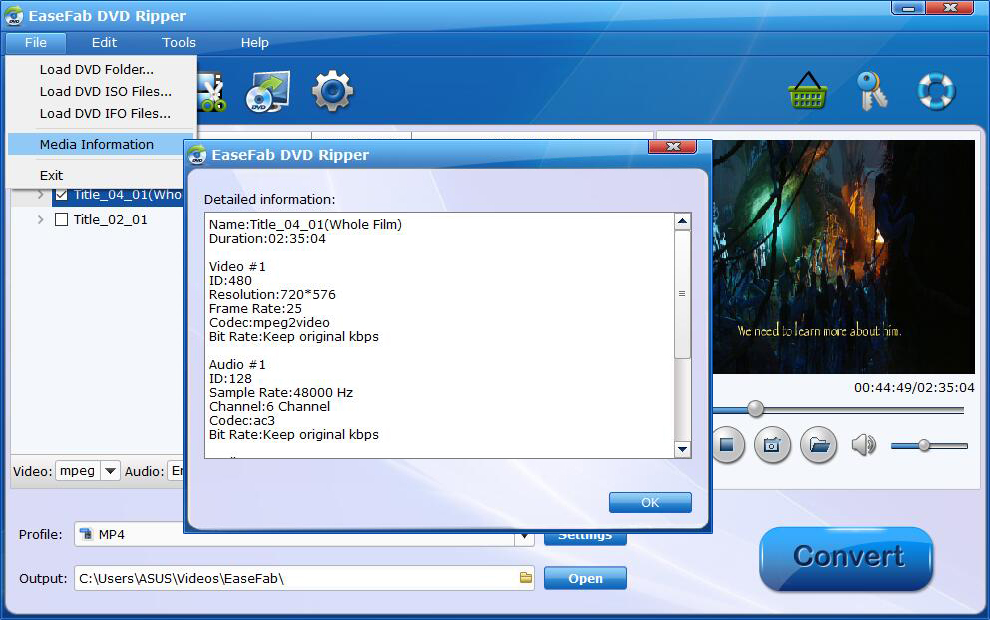Minimize the EaseFab main window
Screen dimensions: 990x620
pyautogui.click(x=908, y=8)
